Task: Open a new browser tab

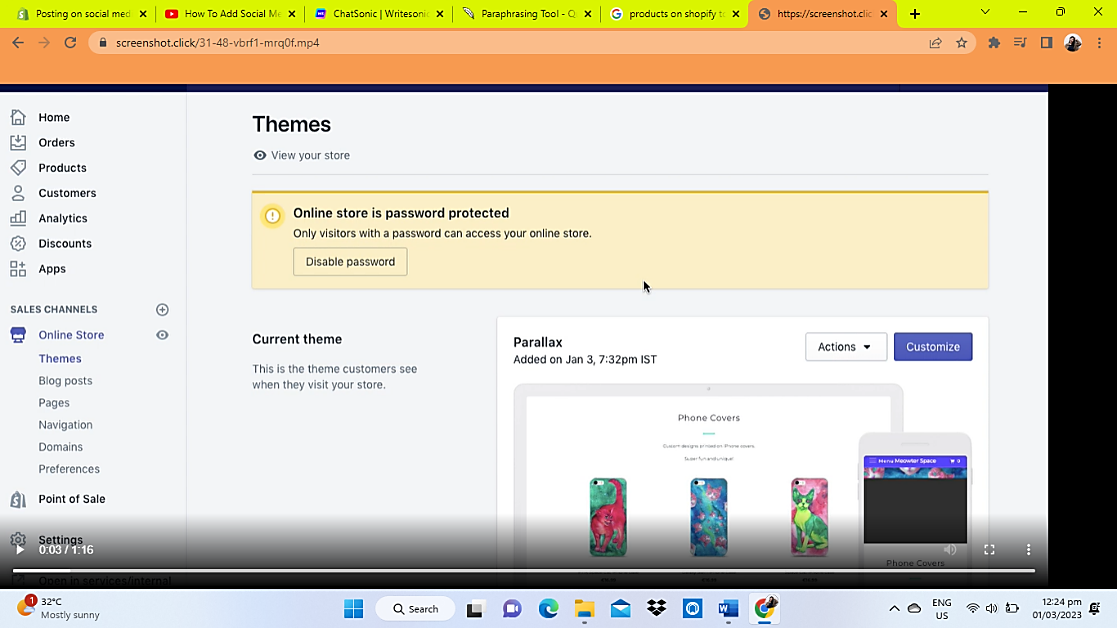Action: 915,14
